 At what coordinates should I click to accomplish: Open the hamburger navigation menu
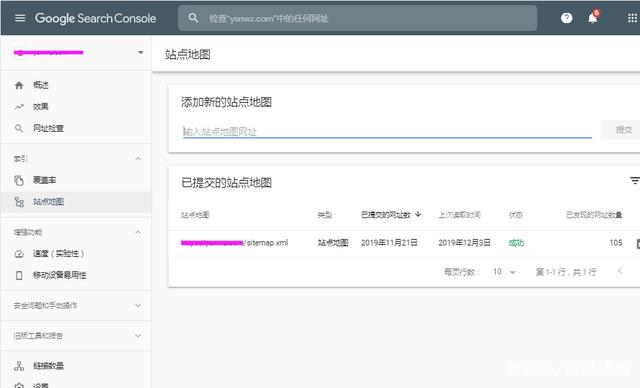click(x=20, y=18)
